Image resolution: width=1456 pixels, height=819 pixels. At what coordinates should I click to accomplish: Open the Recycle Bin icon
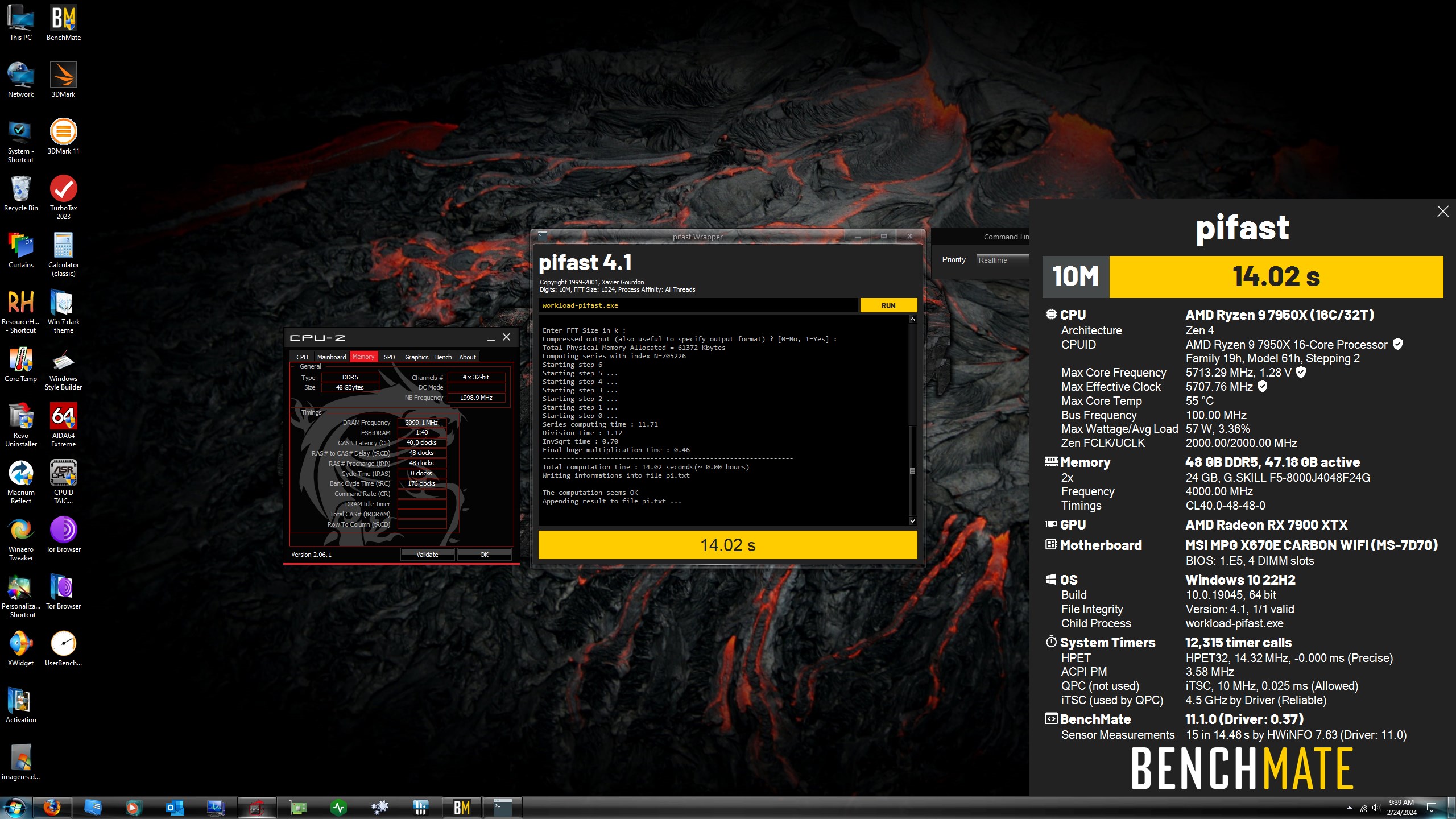pos(20,194)
